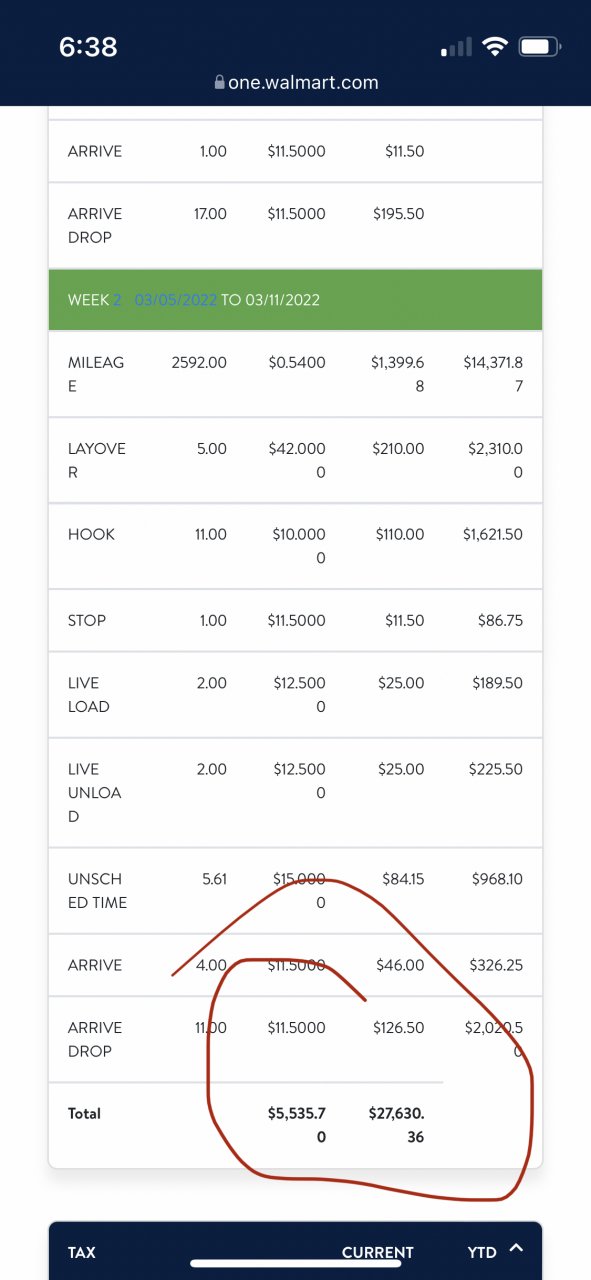Select the WEEK 2 green header row
The image size is (591, 1280).
[295, 300]
